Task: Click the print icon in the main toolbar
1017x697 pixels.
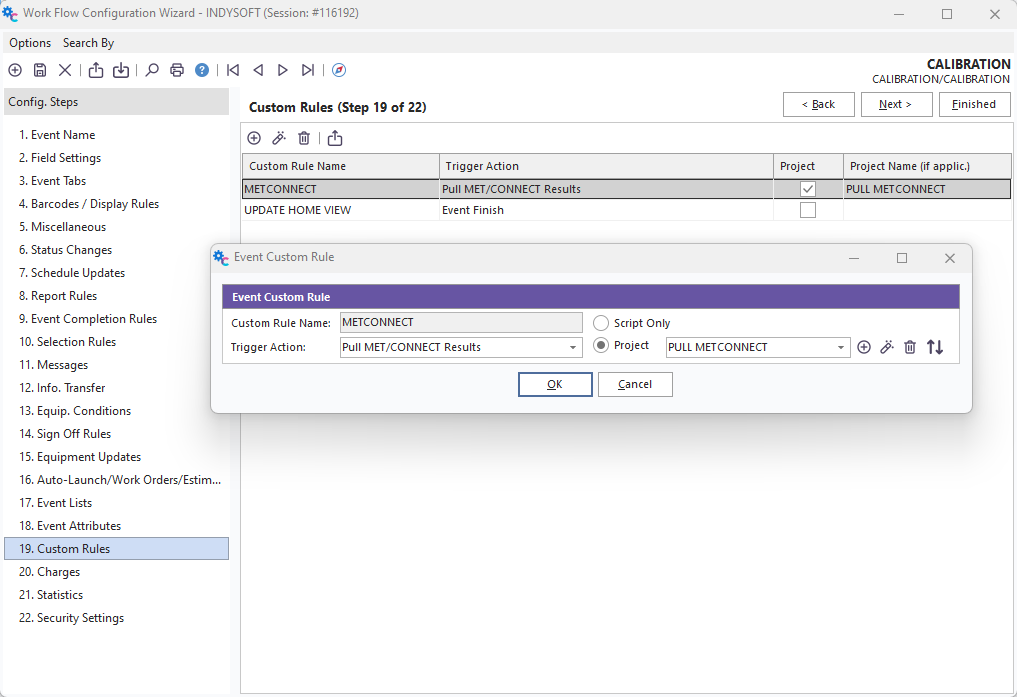Action: point(177,70)
